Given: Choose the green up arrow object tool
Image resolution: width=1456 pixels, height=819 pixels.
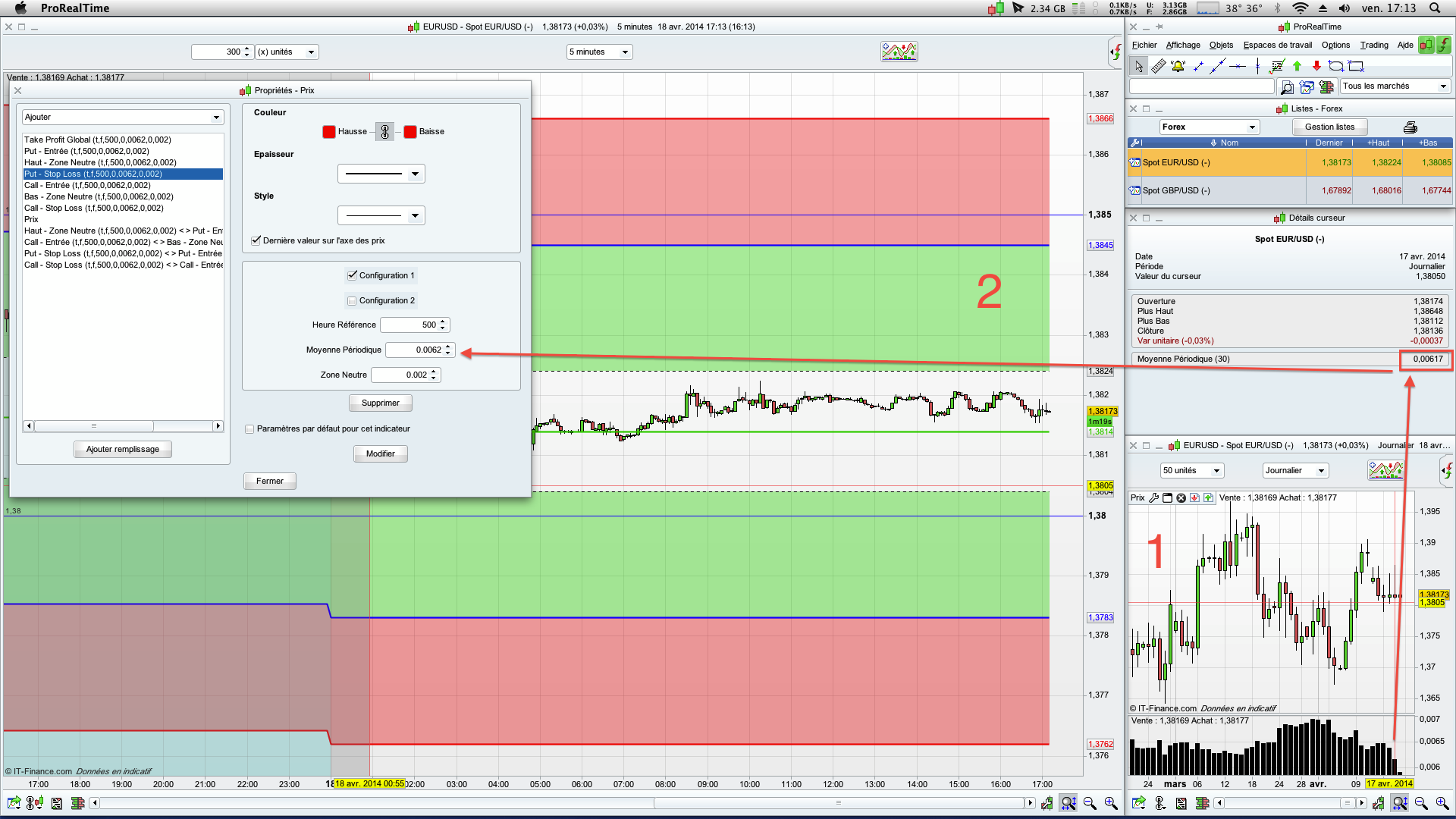Looking at the screenshot, I should tap(1297, 66).
